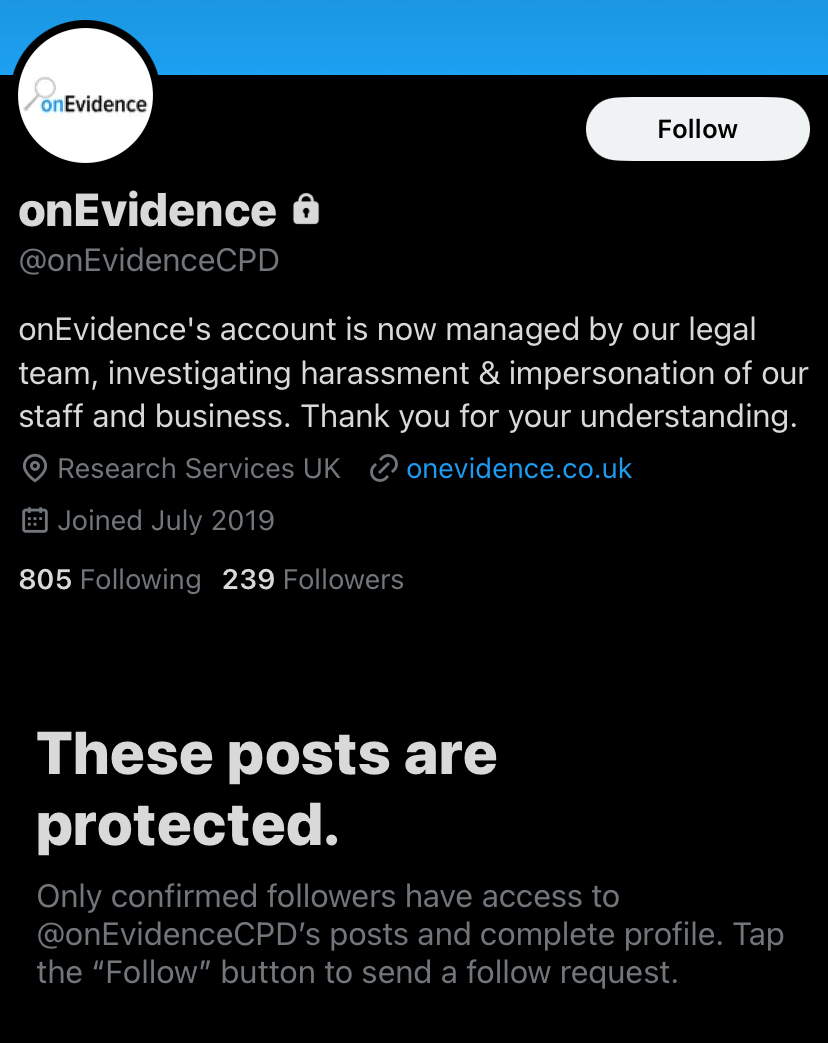Screen dimensions: 828x1043
Task: Click the Follow button
Action: click(x=698, y=129)
